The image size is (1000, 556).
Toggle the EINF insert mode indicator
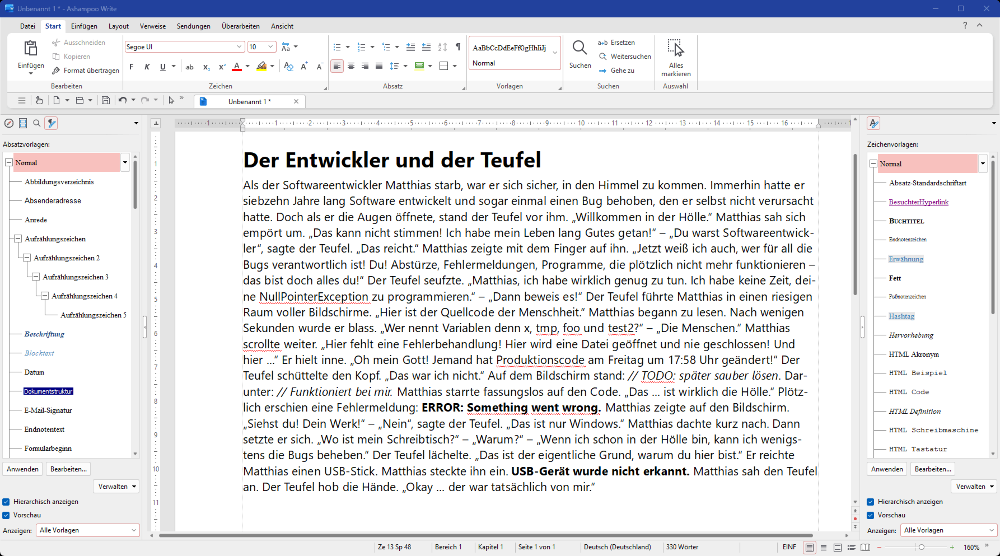[x=789, y=547]
